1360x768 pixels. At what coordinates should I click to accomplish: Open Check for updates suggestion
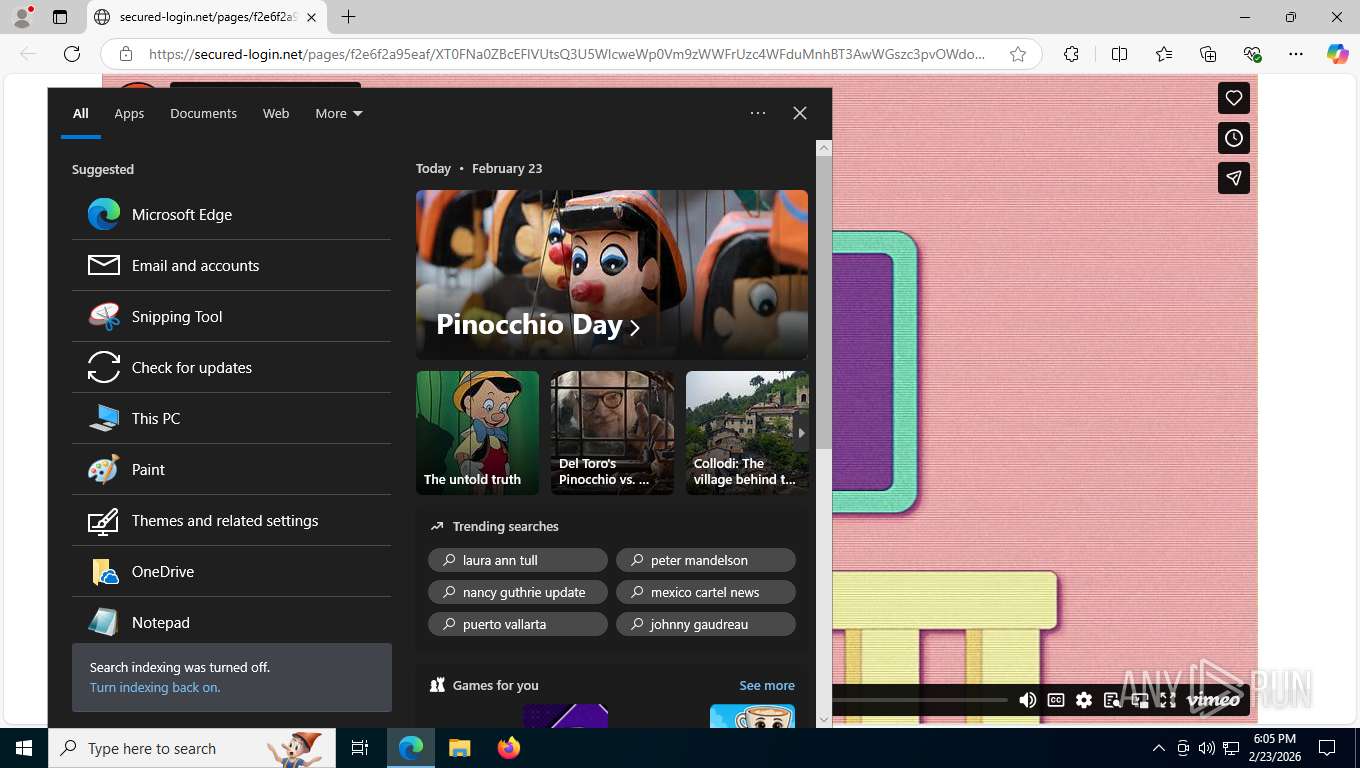pos(231,367)
